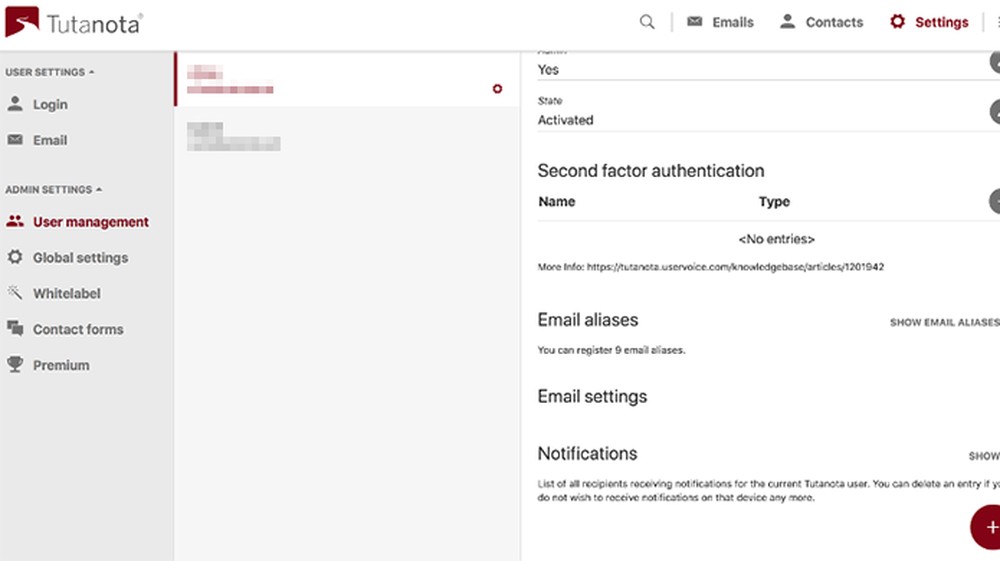
Task: Click the State Activated field
Action: point(760,119)
